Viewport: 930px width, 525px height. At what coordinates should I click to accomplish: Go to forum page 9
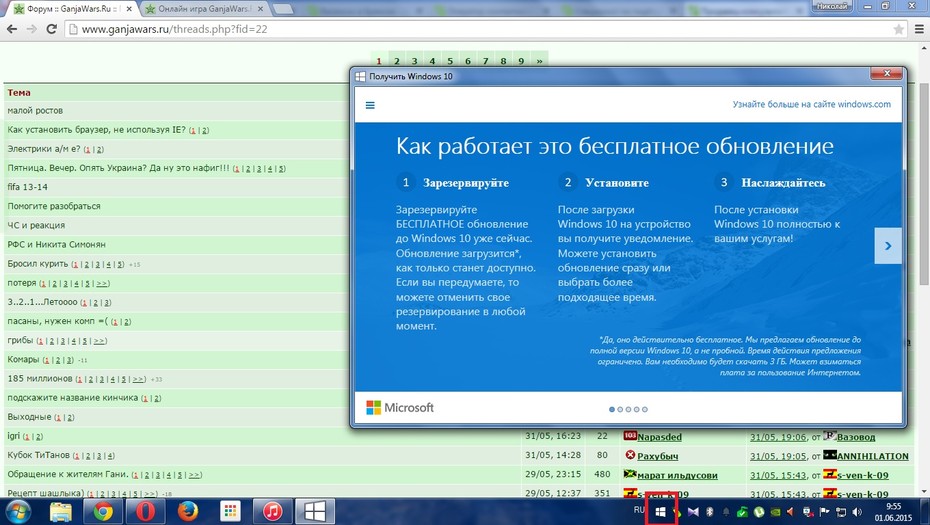[521, 61]
